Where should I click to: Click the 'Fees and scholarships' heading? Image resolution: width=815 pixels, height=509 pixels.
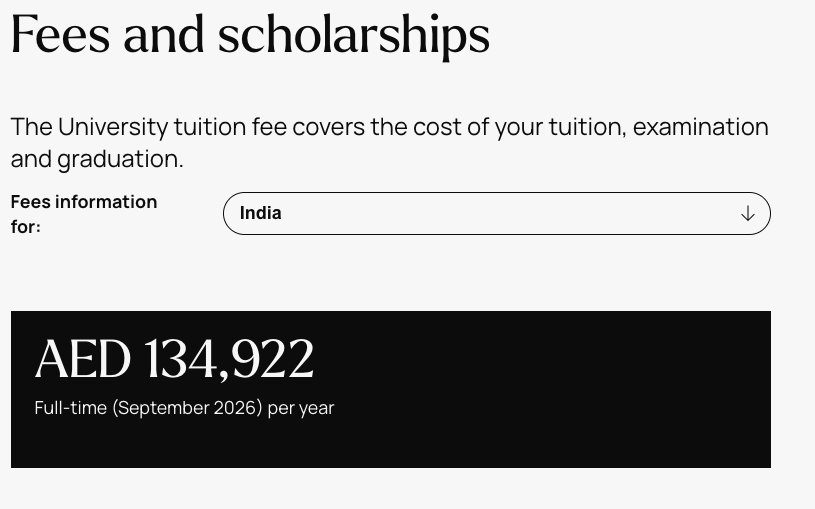[x=250, y=35]
